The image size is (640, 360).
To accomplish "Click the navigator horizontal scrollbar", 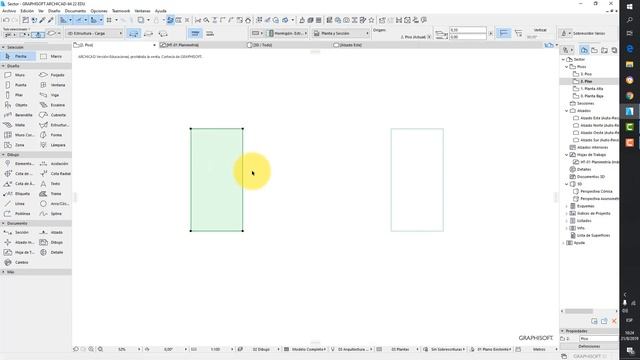I will pyautogui.click(x=578, y=311).
